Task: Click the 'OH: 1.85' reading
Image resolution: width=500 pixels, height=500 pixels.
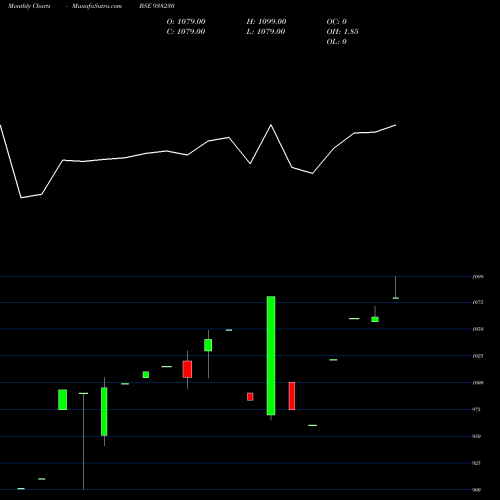Action: tap(342, 32)
